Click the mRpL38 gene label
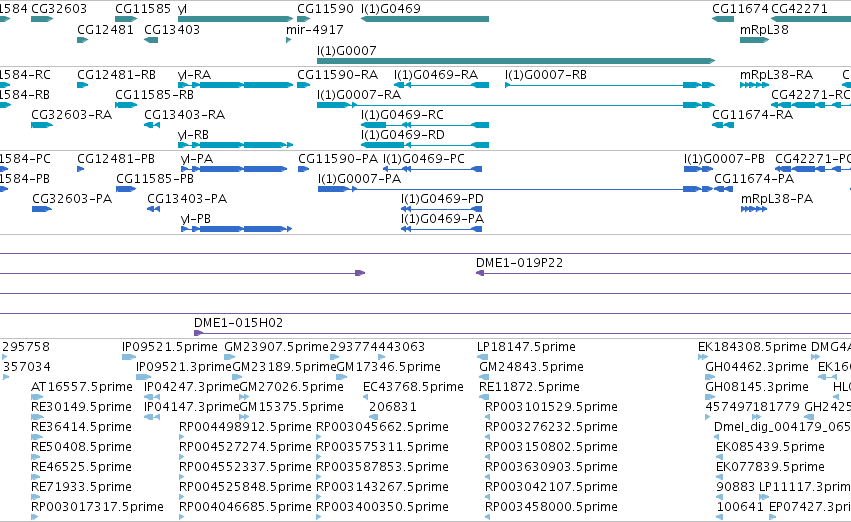Image resolution: width=851 pixels, height=522 pixels. [764, 29]
